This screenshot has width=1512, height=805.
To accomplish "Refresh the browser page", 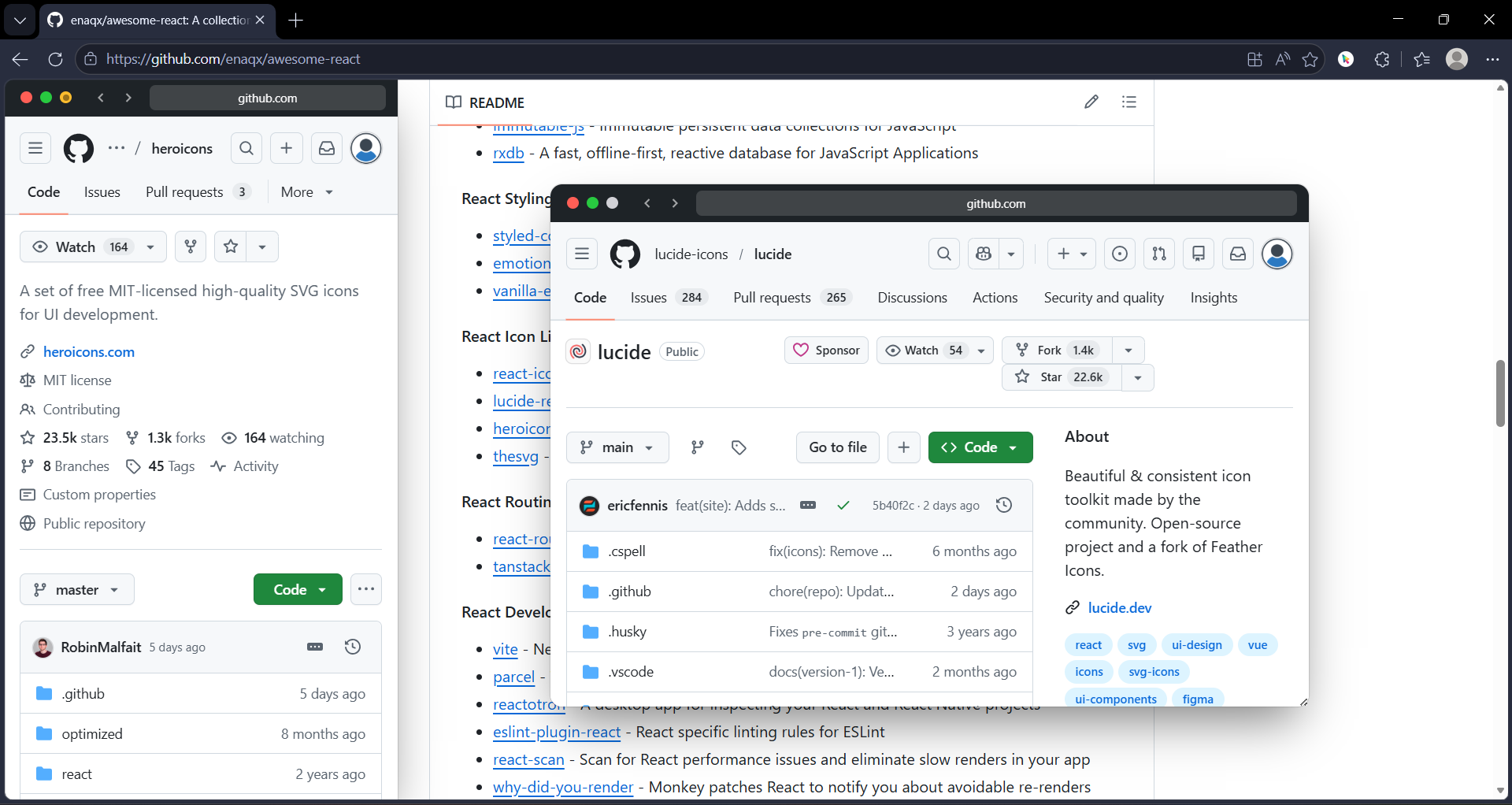I will pyautogui.click(x=55, y=59).
